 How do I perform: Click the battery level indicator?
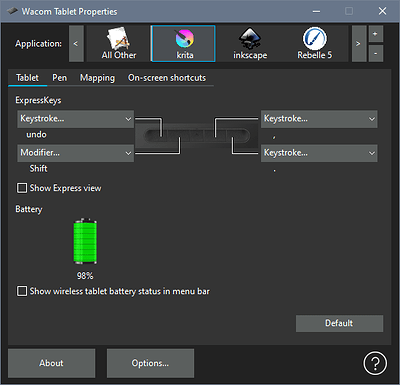[x=85, y=241]
